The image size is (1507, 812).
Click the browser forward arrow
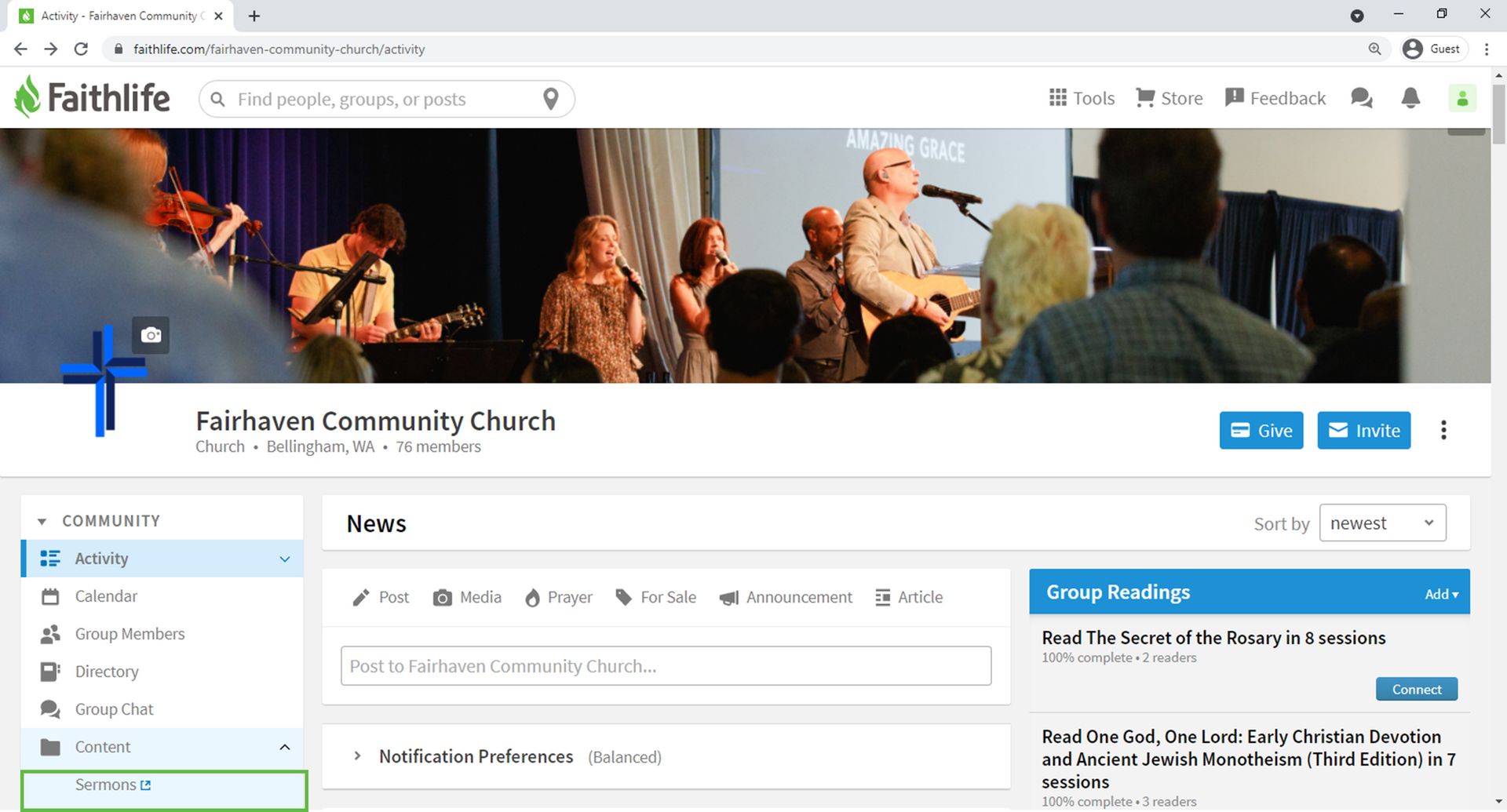pos(51,49)
